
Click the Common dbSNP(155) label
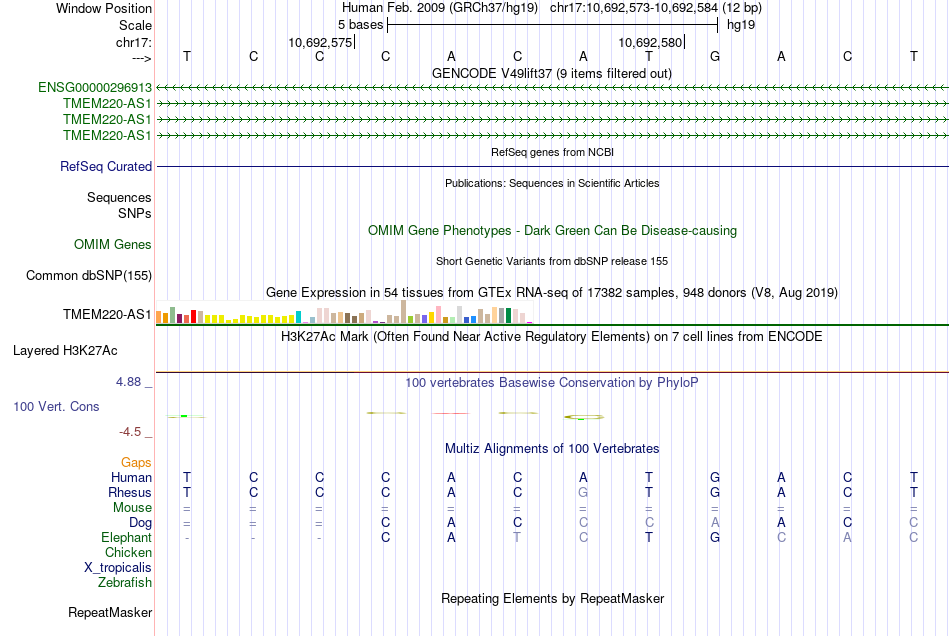point(89,276)
